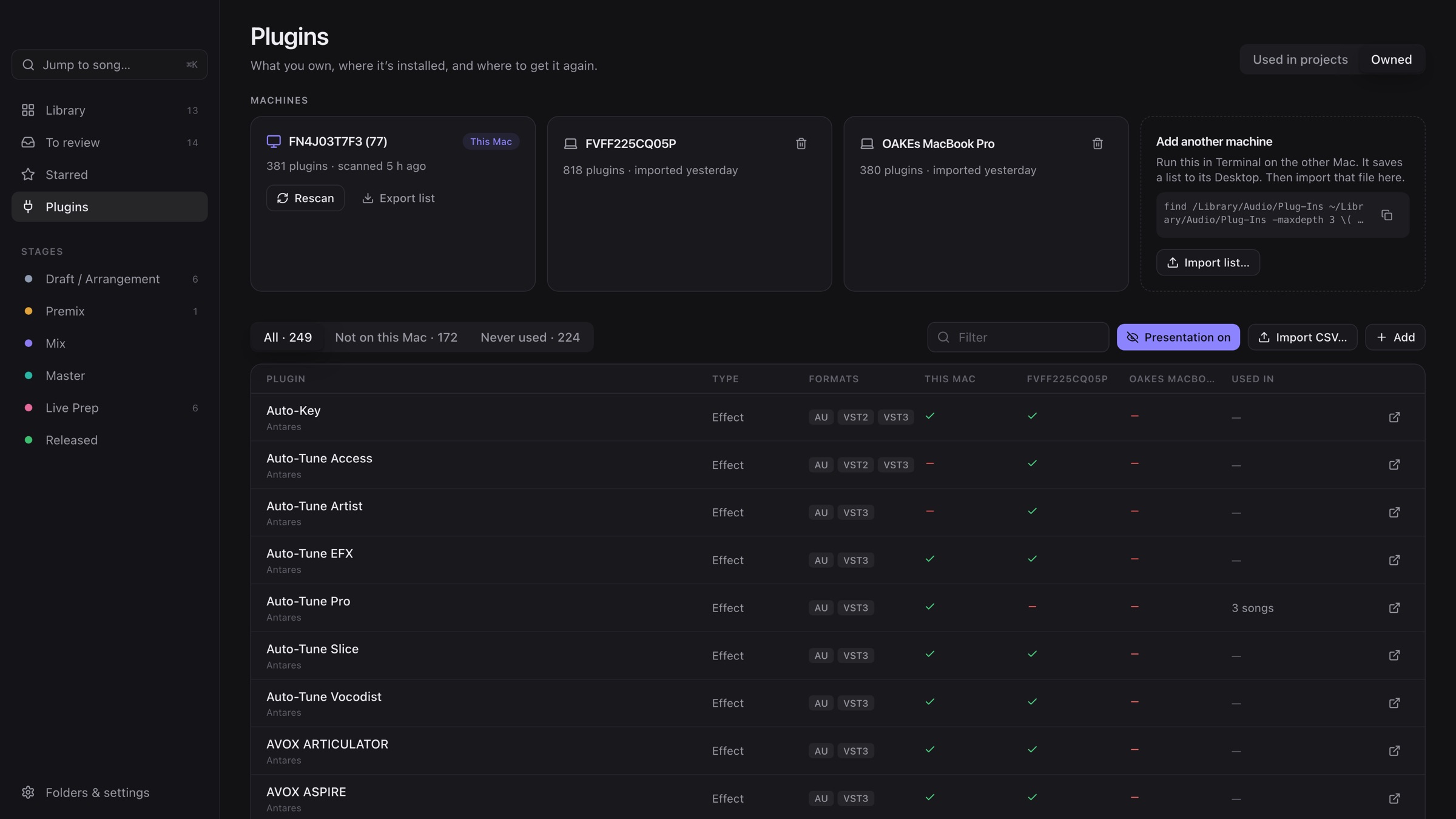The height and width of the screenshot is (819, 1456).
Task: Open external link for AVOX ARTICULATOR
Action: coord(1394,750)
